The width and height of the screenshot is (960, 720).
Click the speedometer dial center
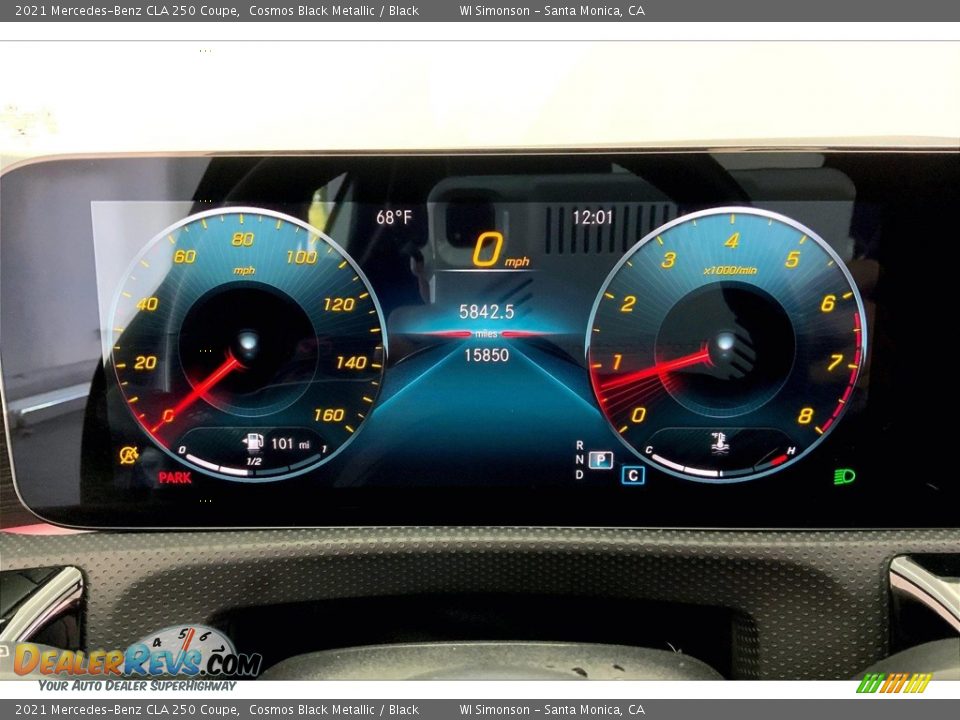click(246, 345)
